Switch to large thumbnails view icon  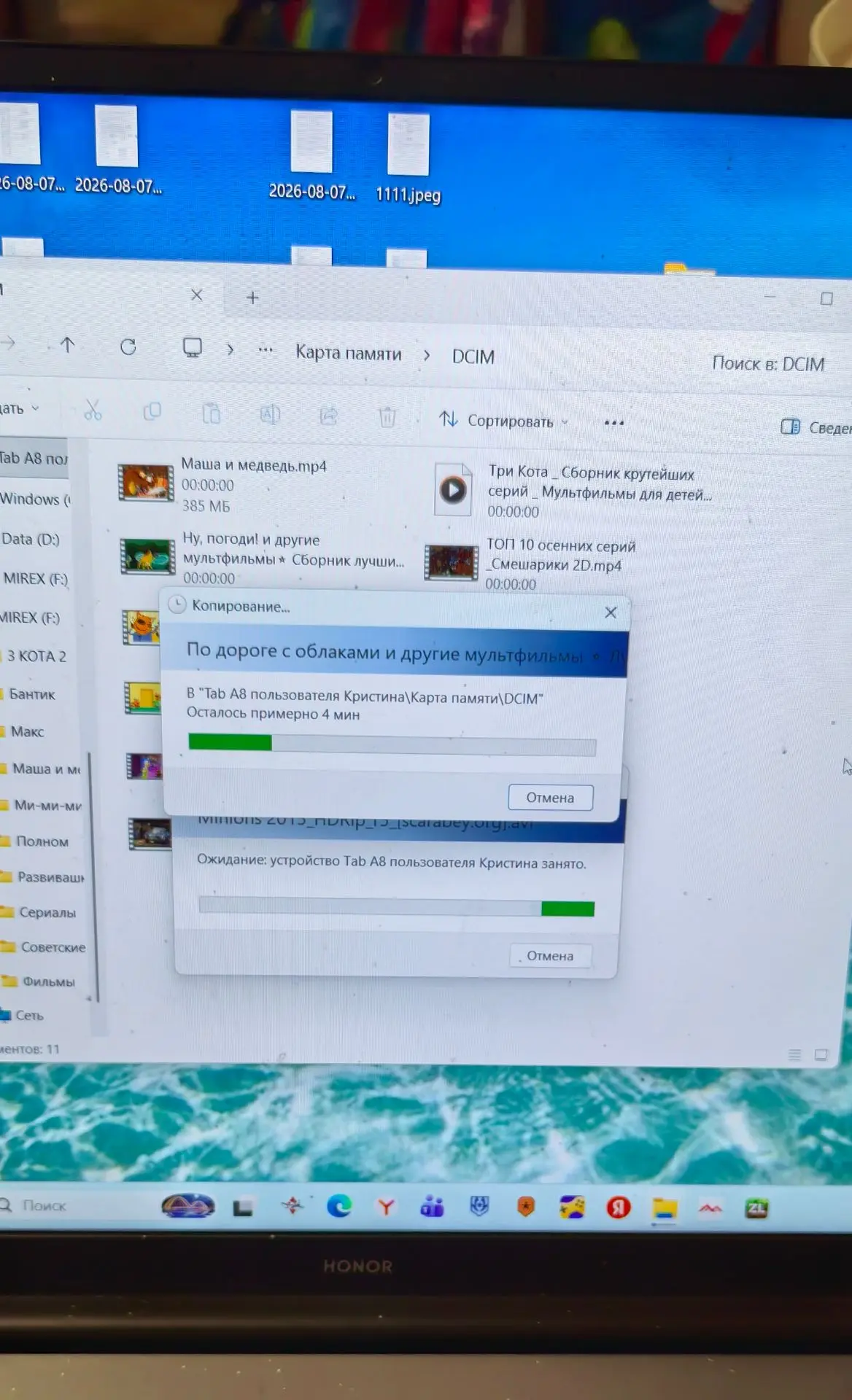tap(821, 1055)
